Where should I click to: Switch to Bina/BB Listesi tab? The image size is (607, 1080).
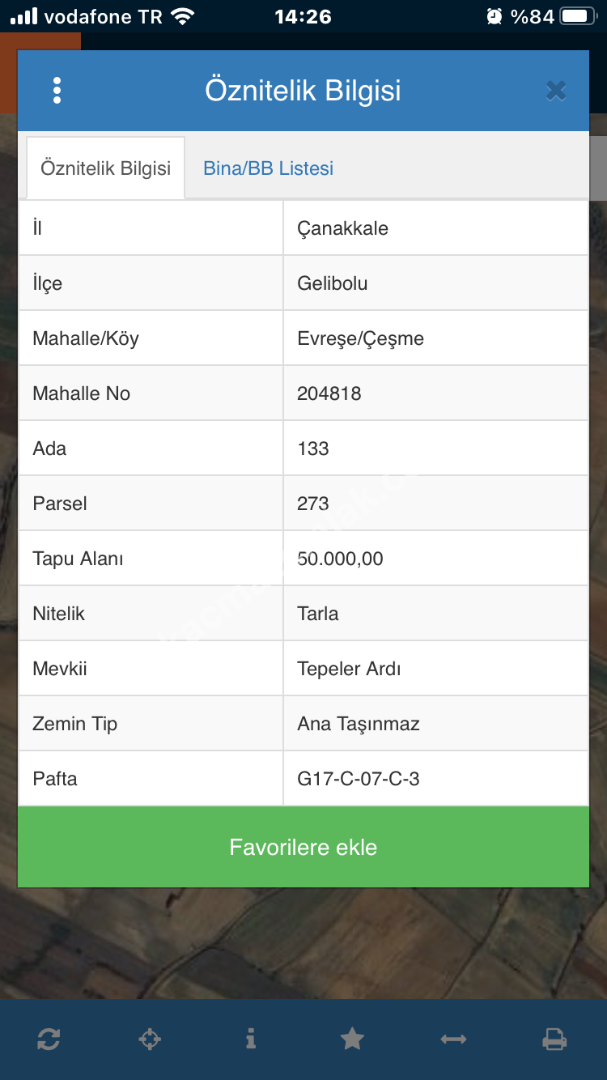pyautogui.click(x=268, y=168)
